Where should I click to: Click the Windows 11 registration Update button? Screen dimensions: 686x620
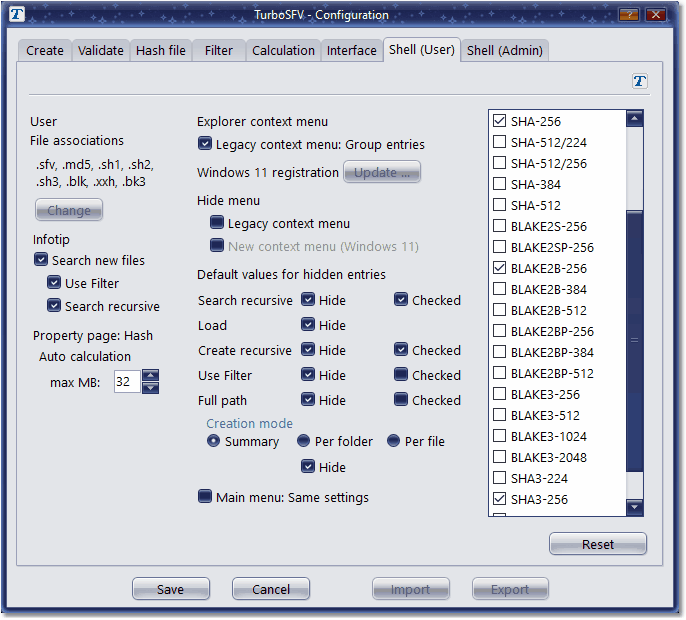(x=382, y=172)
